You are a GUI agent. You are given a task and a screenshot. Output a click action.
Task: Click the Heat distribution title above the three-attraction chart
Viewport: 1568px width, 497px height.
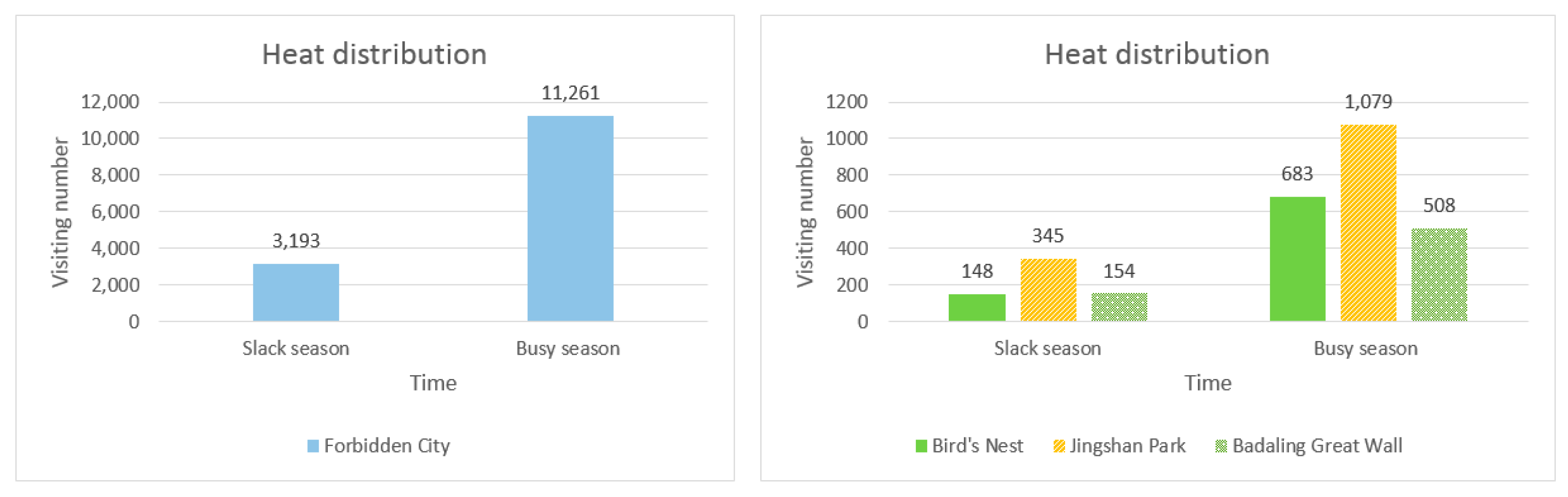(x=1156, y=54)
